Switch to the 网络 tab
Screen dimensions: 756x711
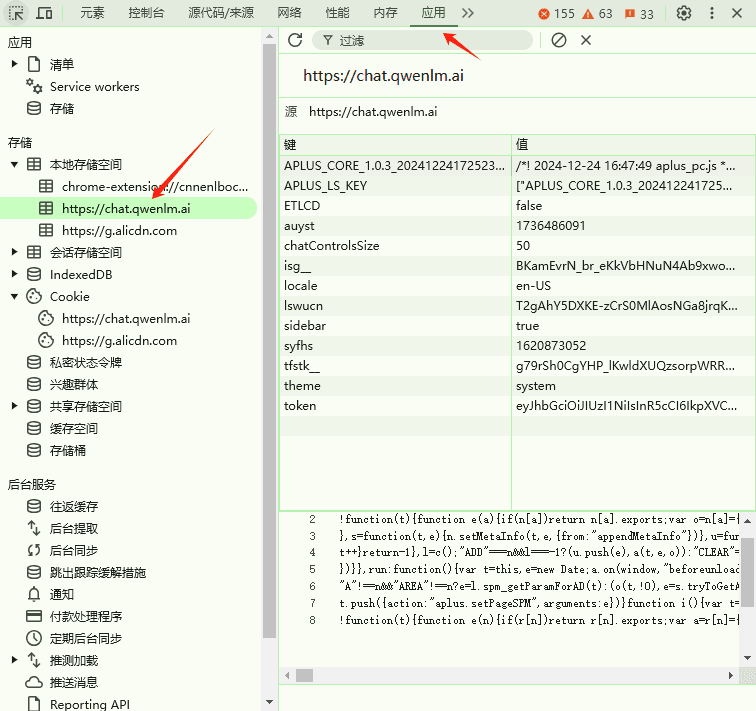click(x=289, y=13)
